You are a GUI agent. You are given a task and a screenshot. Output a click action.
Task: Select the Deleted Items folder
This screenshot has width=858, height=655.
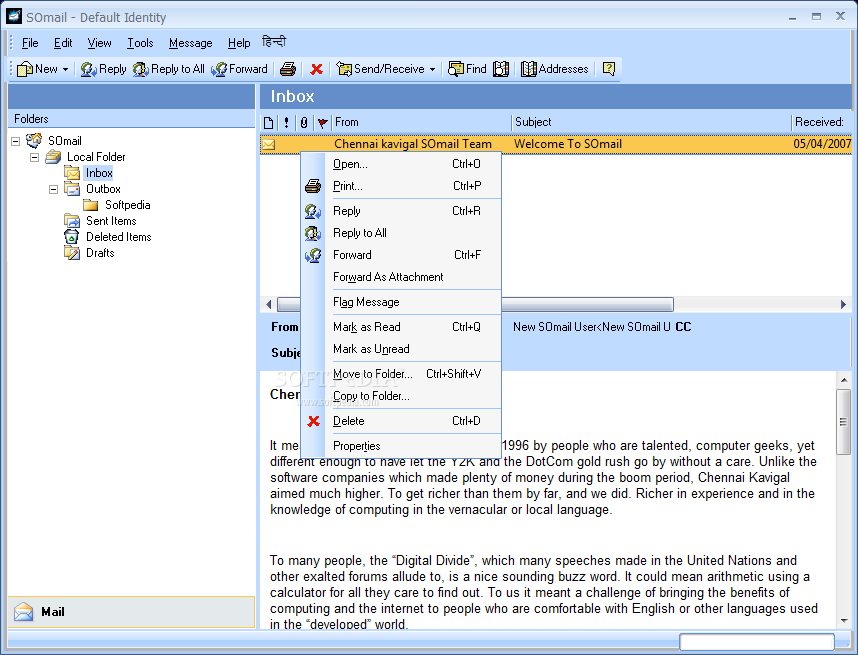[x=119, y=237]
